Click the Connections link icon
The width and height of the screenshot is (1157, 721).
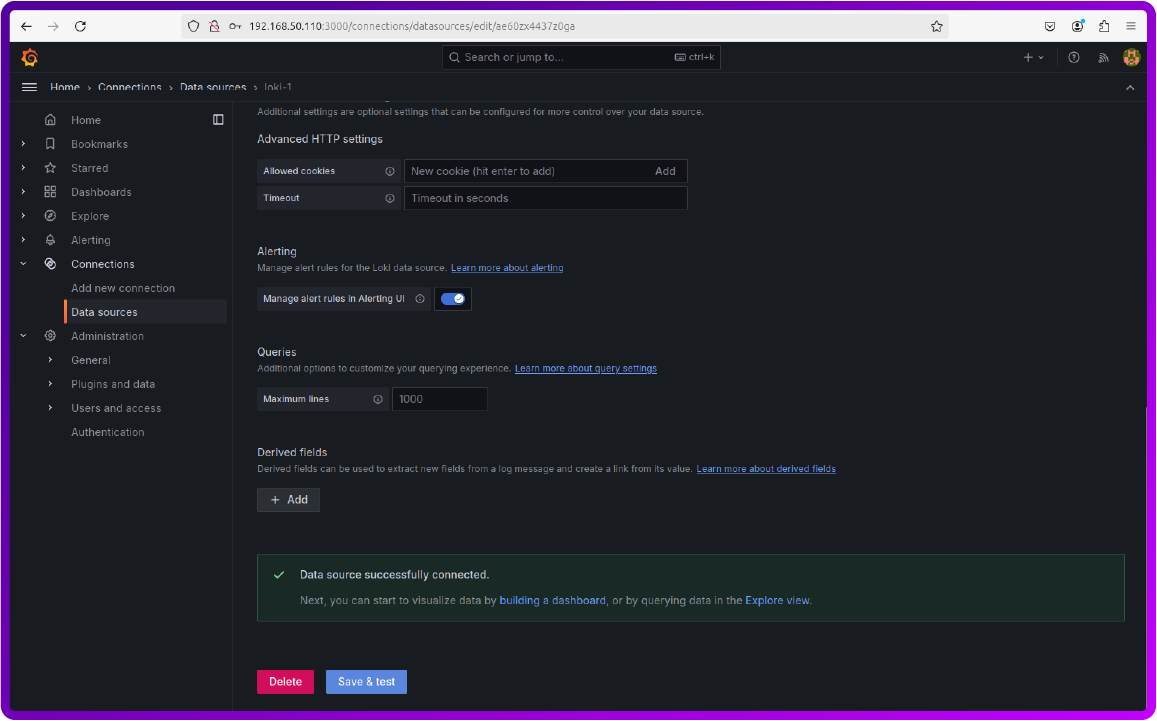click(x=50, y=264)
